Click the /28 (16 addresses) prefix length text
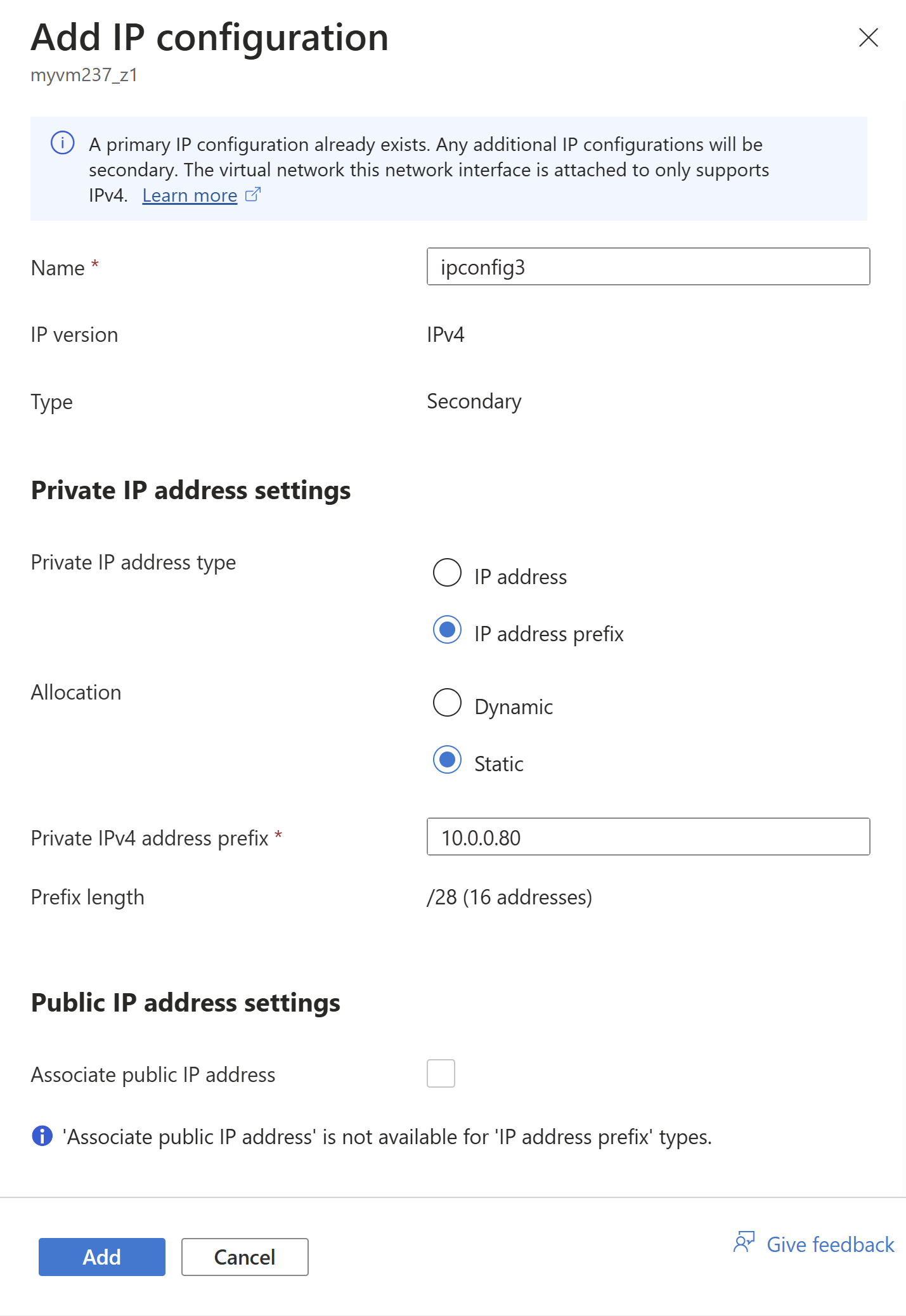This screenshot has height=1316, width=906. click(509, 897)
